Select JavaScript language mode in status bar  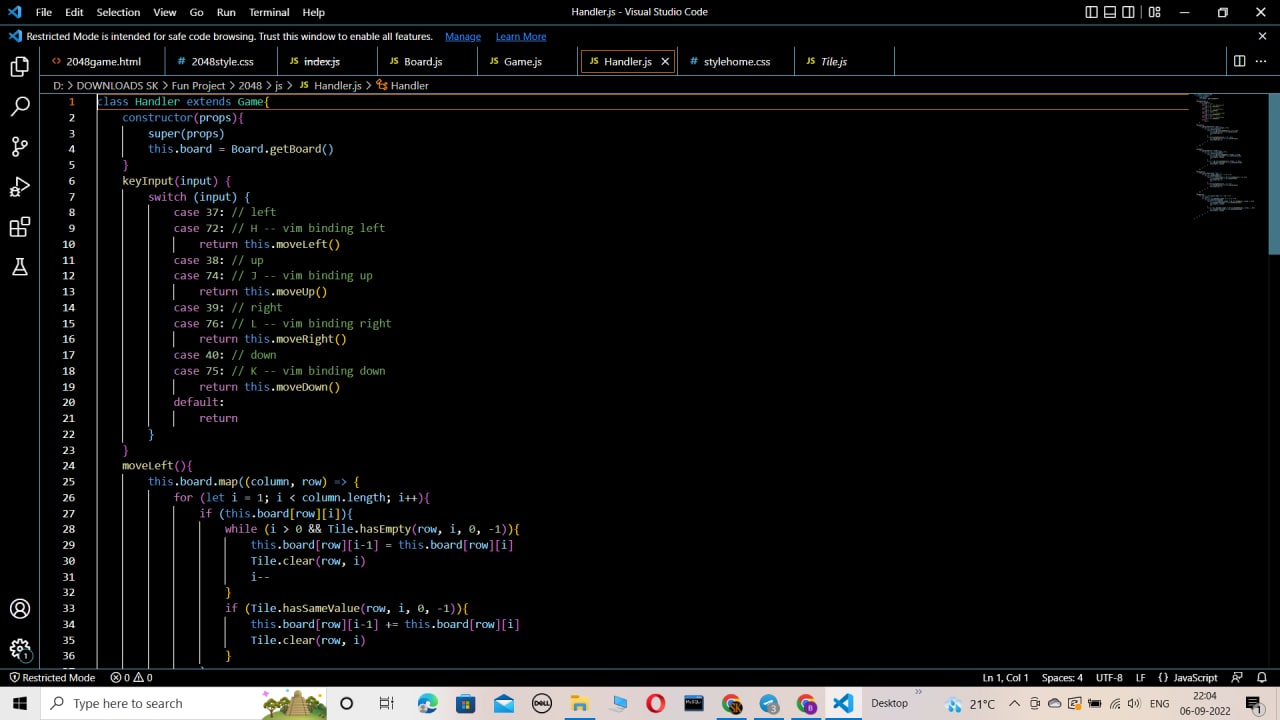tap(1188, 677)
